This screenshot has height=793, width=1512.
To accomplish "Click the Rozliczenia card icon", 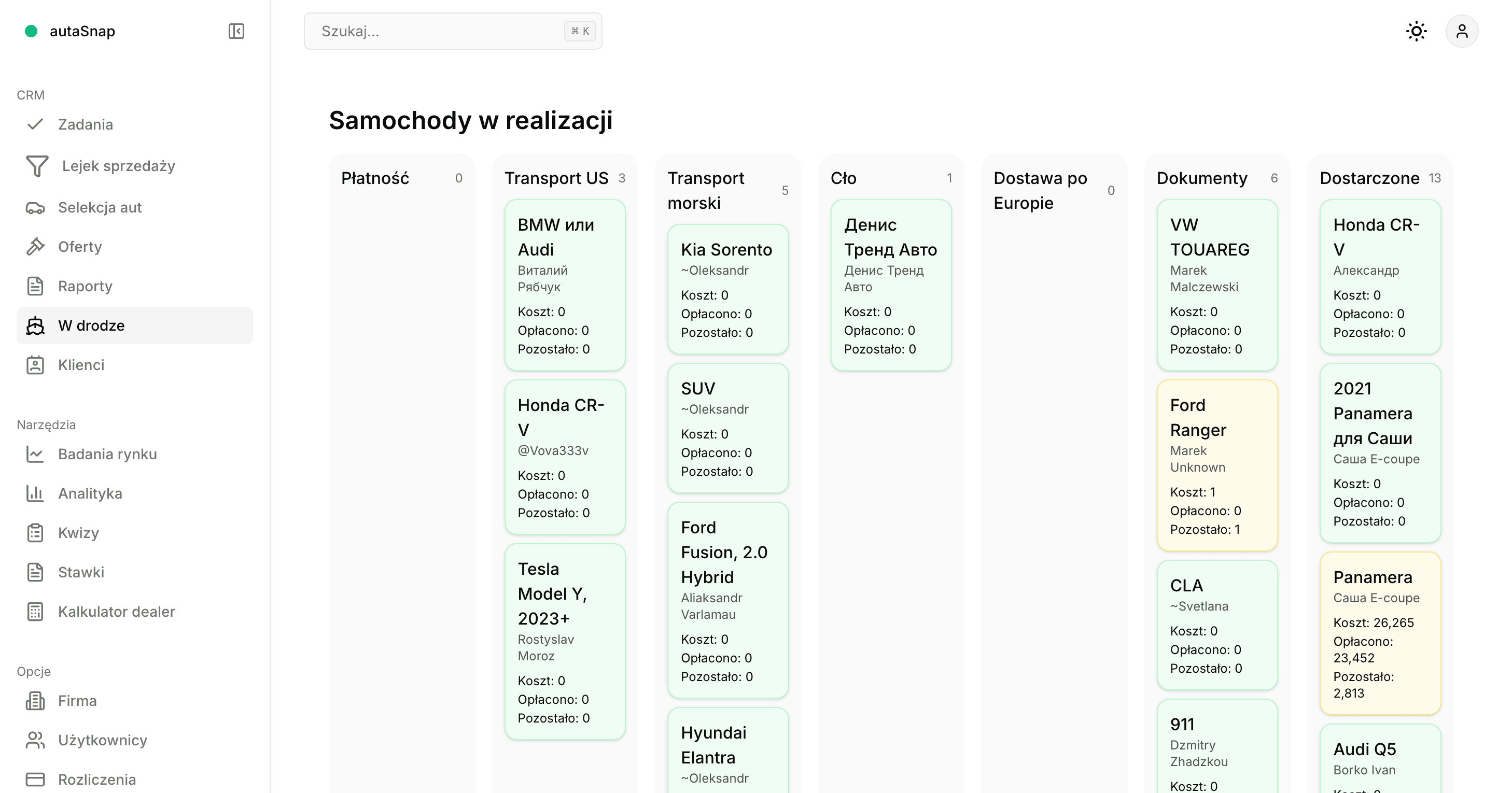I will (x=35, y=780).
